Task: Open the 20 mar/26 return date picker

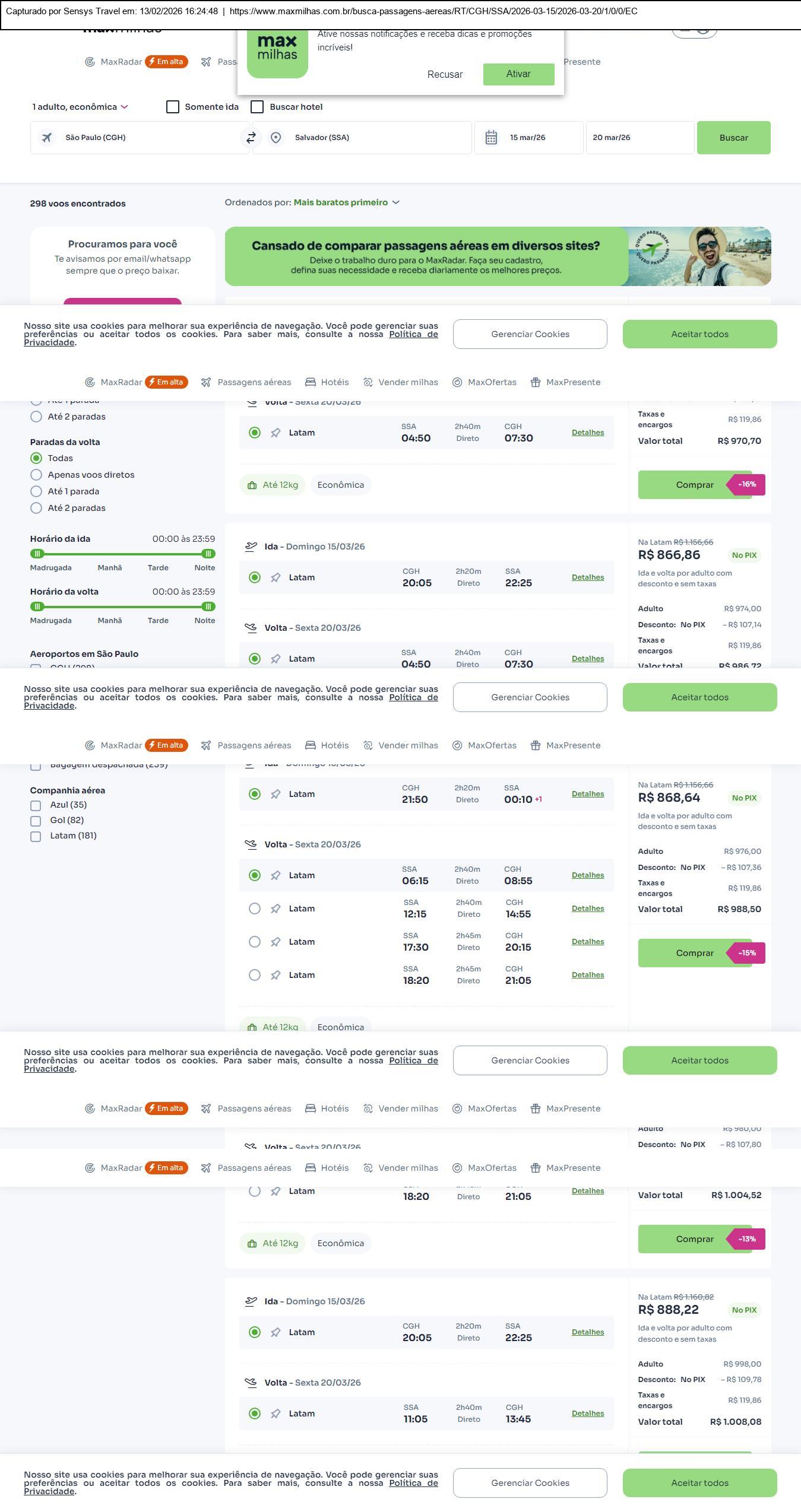Action: 639,138
